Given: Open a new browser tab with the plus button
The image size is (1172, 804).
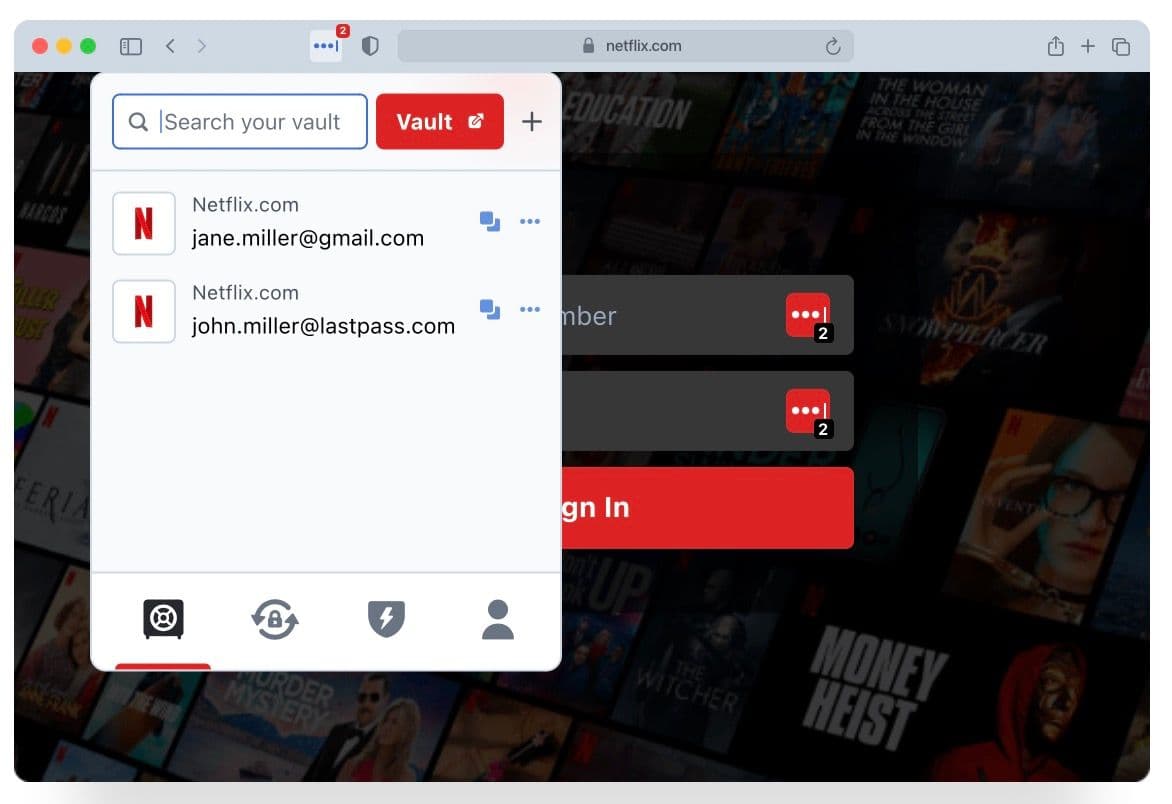Looking at the screenshot, I should pos(1088,45).
